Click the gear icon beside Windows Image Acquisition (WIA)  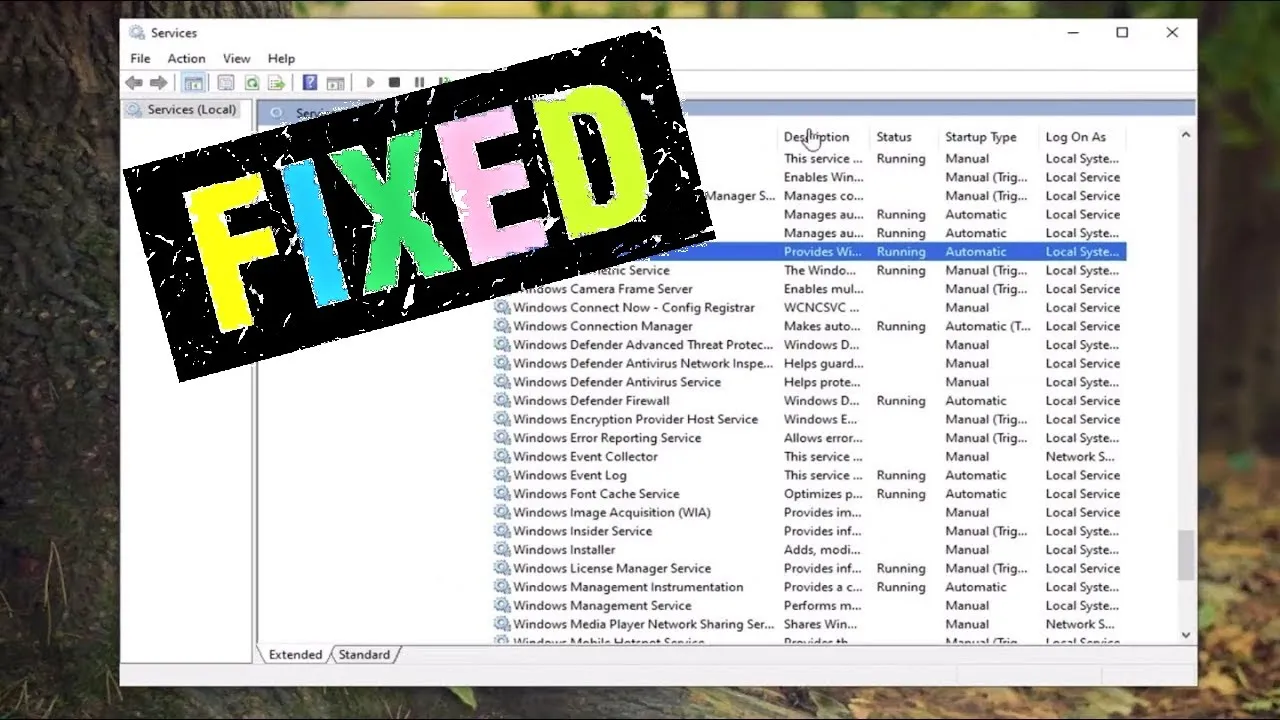coord(502,513)
